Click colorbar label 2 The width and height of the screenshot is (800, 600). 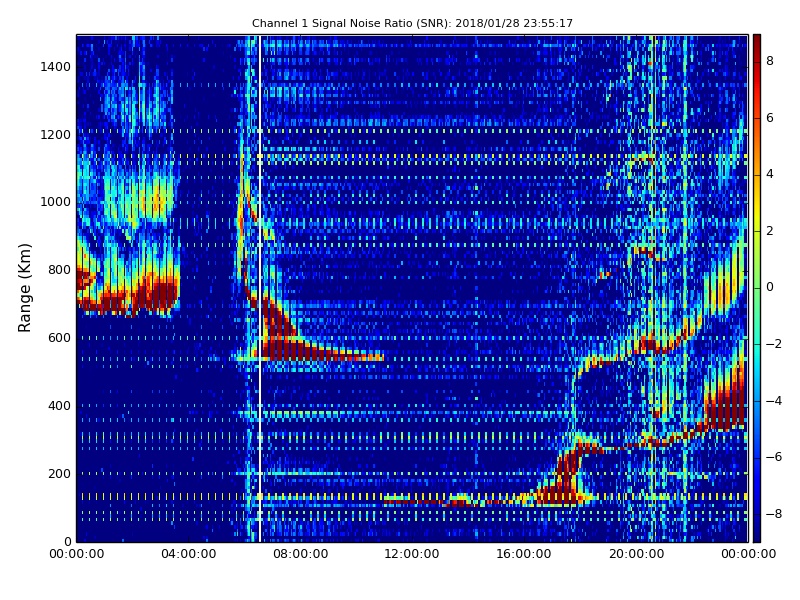point(770,231)
